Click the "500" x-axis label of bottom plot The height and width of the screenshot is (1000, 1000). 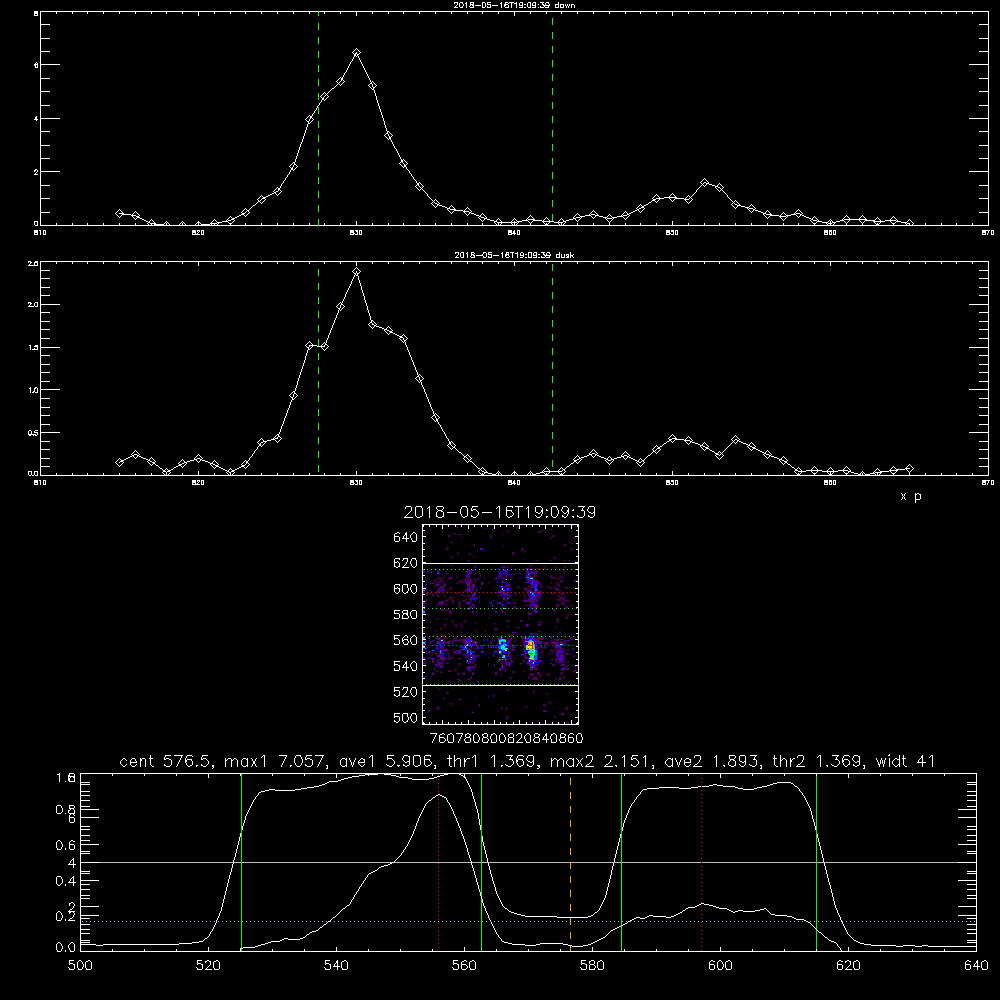point(80,966)
